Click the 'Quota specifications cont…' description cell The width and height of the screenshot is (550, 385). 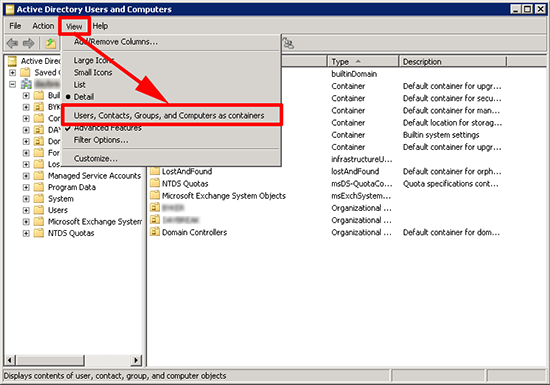tap(450, 184)
